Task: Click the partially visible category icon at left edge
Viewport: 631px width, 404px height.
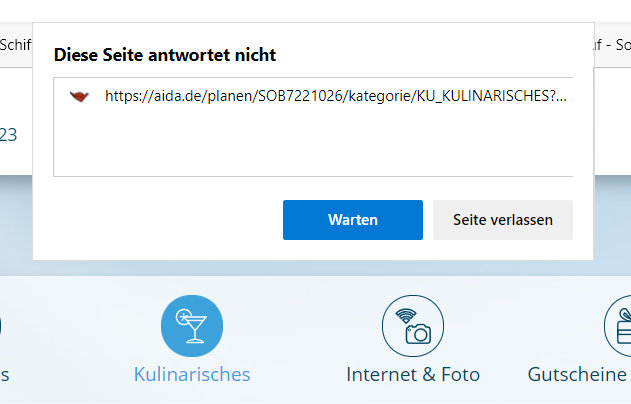Action: 2,327
